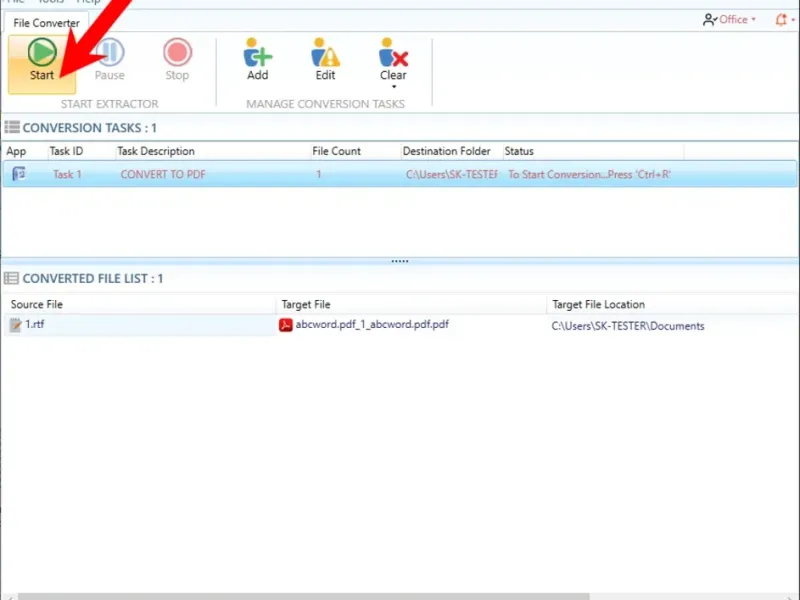
Task: Select the Task 1 row ID
Action: click(67, 174)
